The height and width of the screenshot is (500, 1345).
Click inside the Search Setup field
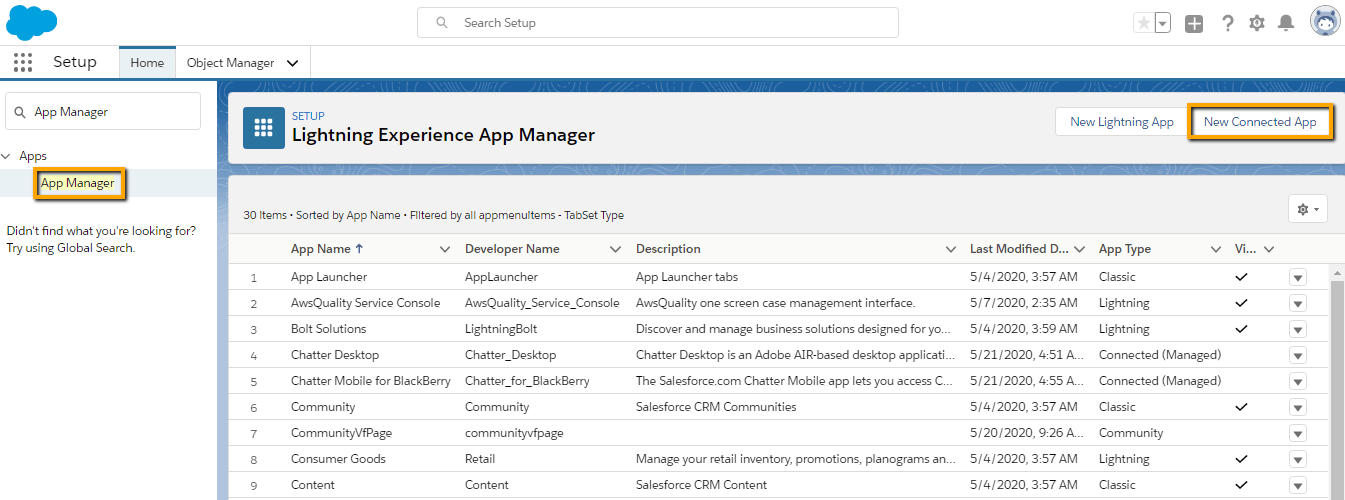[657, 22]
